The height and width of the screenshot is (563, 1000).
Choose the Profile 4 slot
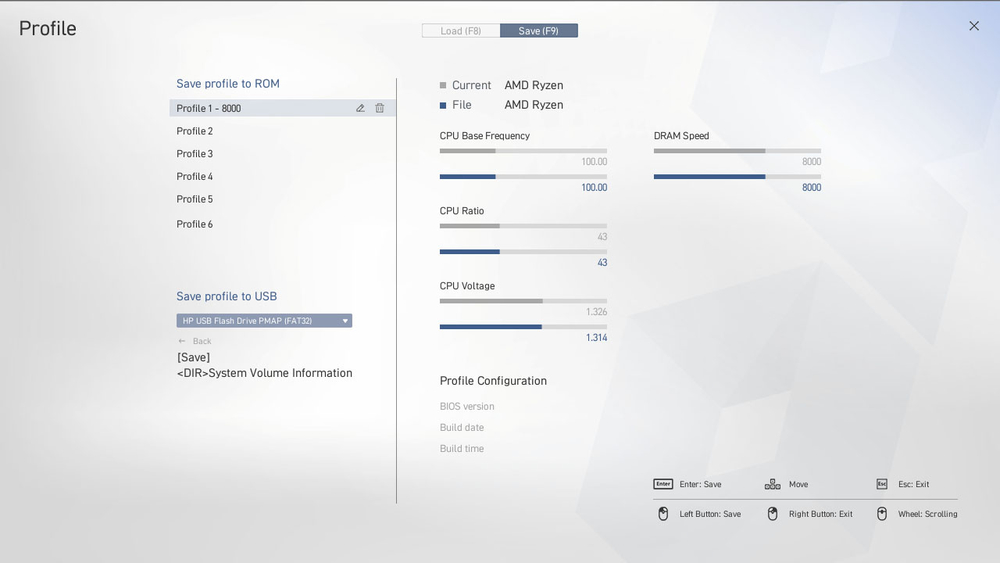click(x=195, y=177)
